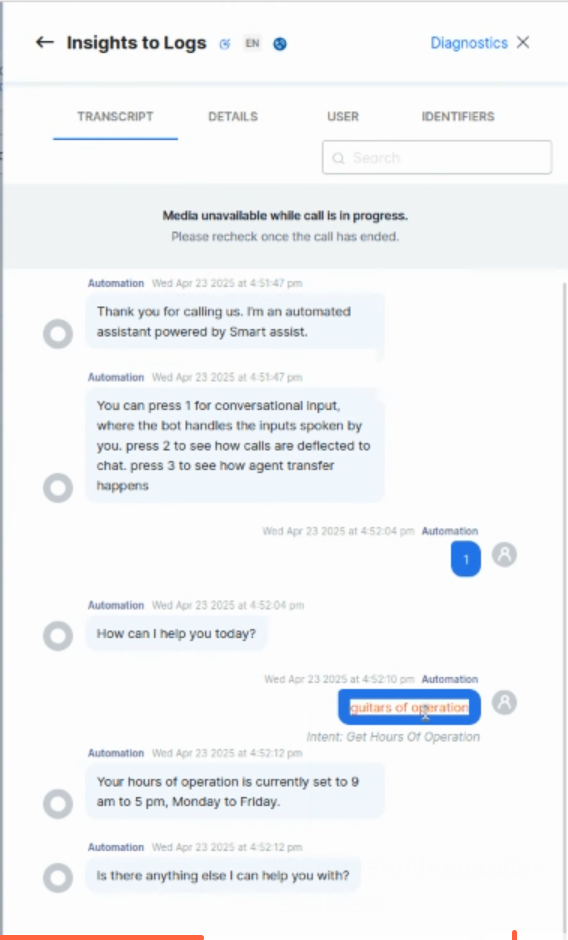Select the USER tab
The image size is (568, 940).
coord(343,116)
